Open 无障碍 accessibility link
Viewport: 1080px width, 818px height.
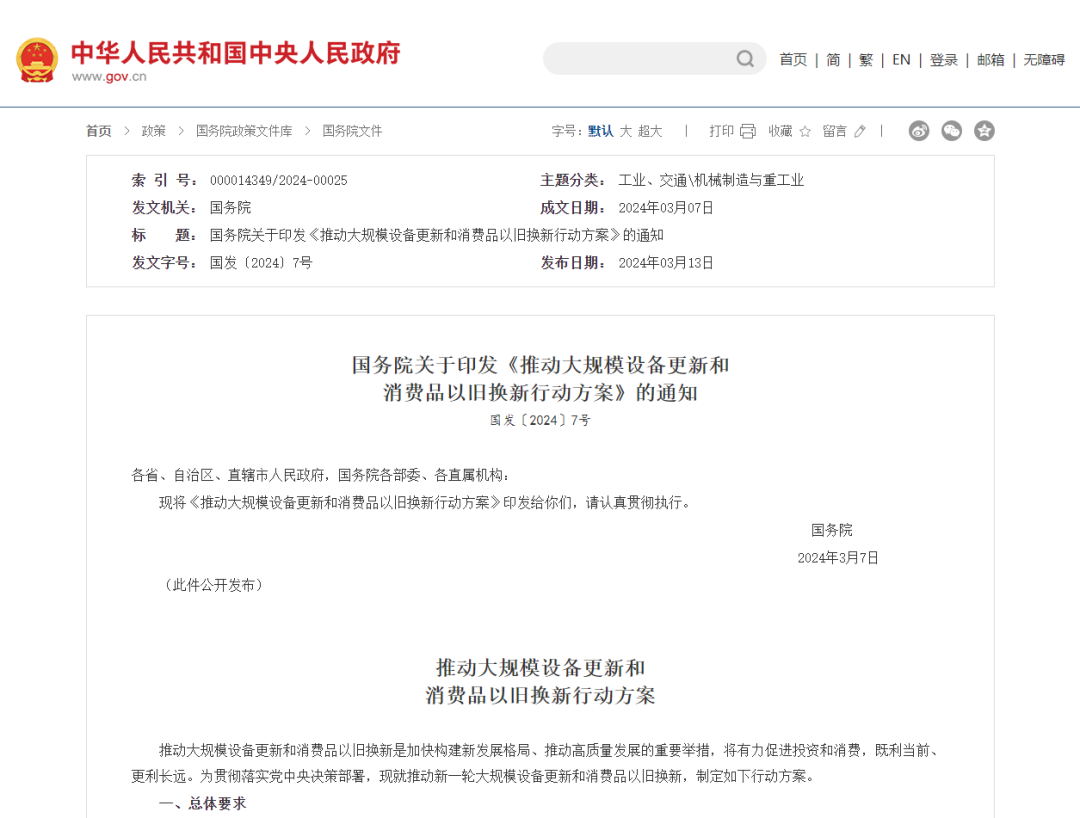[1044, 60]
